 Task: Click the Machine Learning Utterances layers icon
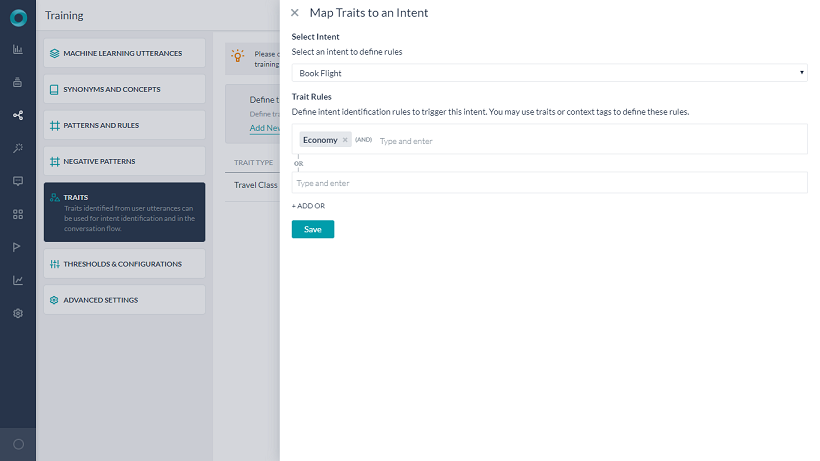pyautogui.click(x=54, y=53)
